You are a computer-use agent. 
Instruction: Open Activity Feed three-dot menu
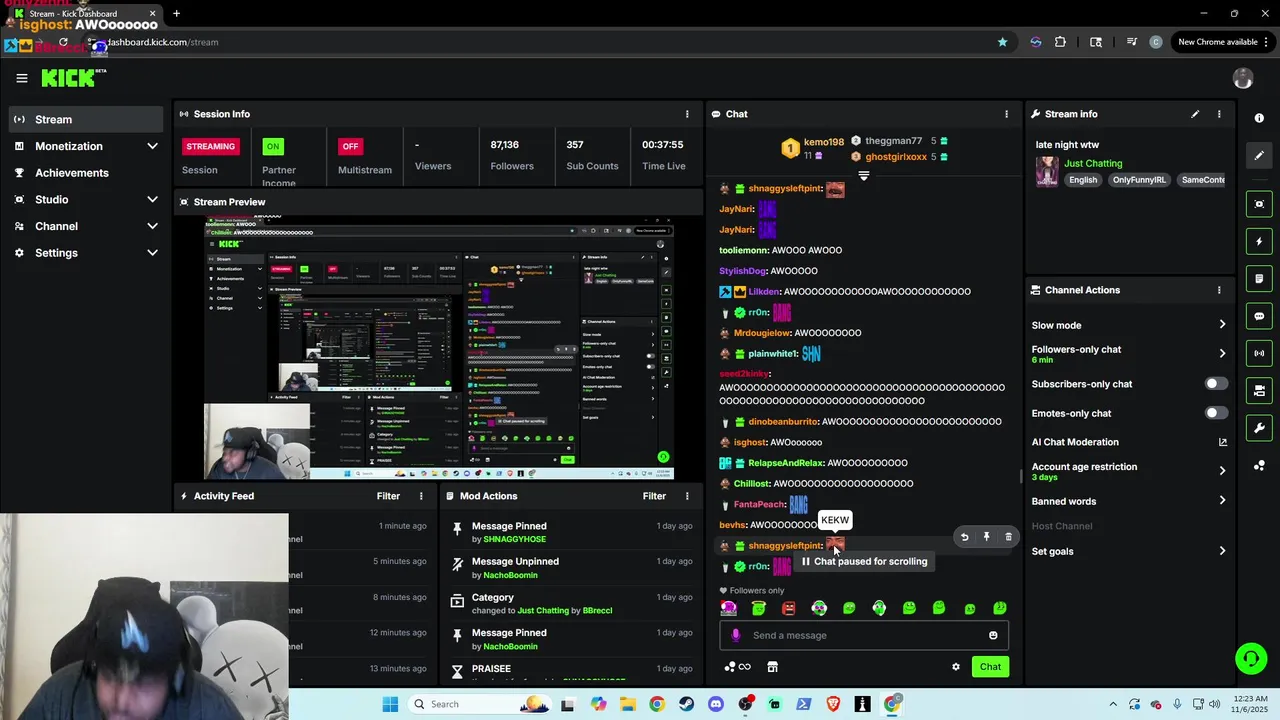click(421, 496)
